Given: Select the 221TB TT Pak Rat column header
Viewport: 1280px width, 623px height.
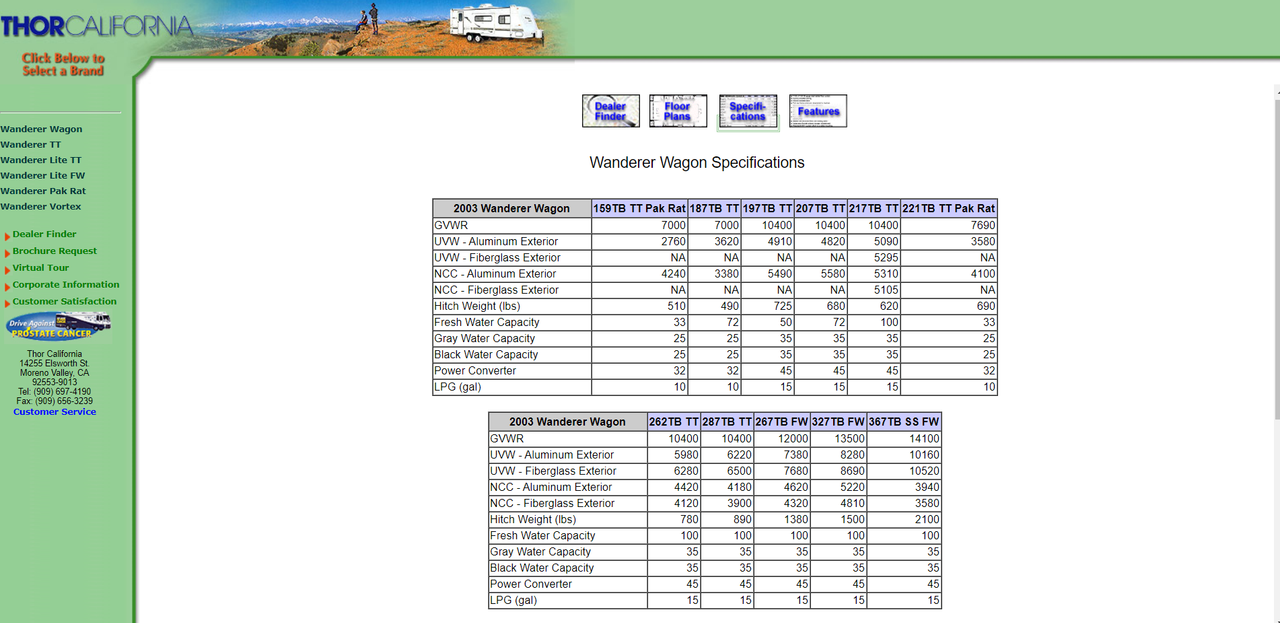Looking at the screenshot, I should [949, 209].
